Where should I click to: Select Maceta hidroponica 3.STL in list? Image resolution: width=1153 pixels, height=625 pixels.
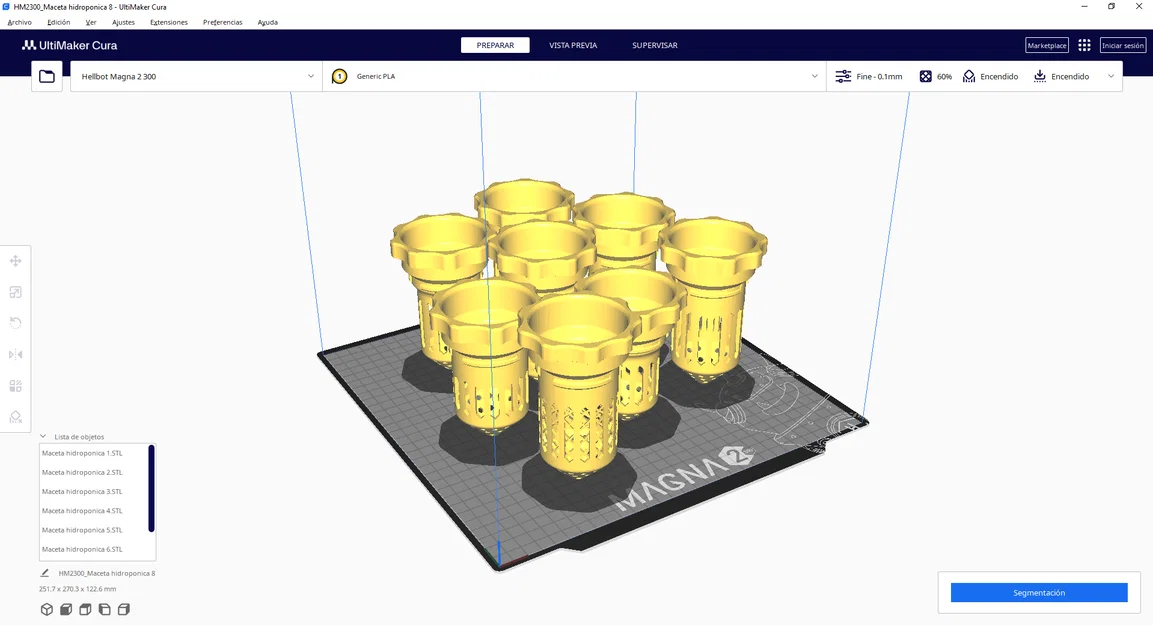(x=82, y=492)
